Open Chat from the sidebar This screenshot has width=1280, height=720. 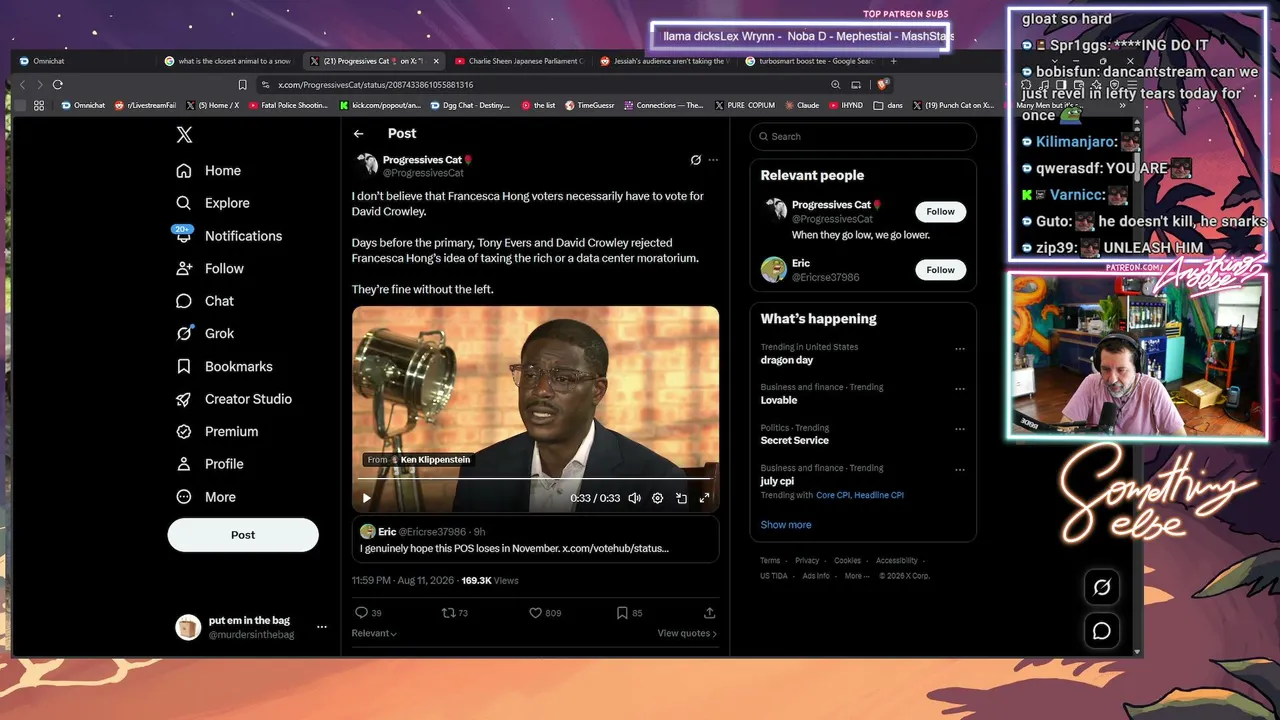(x=205, y=301)
